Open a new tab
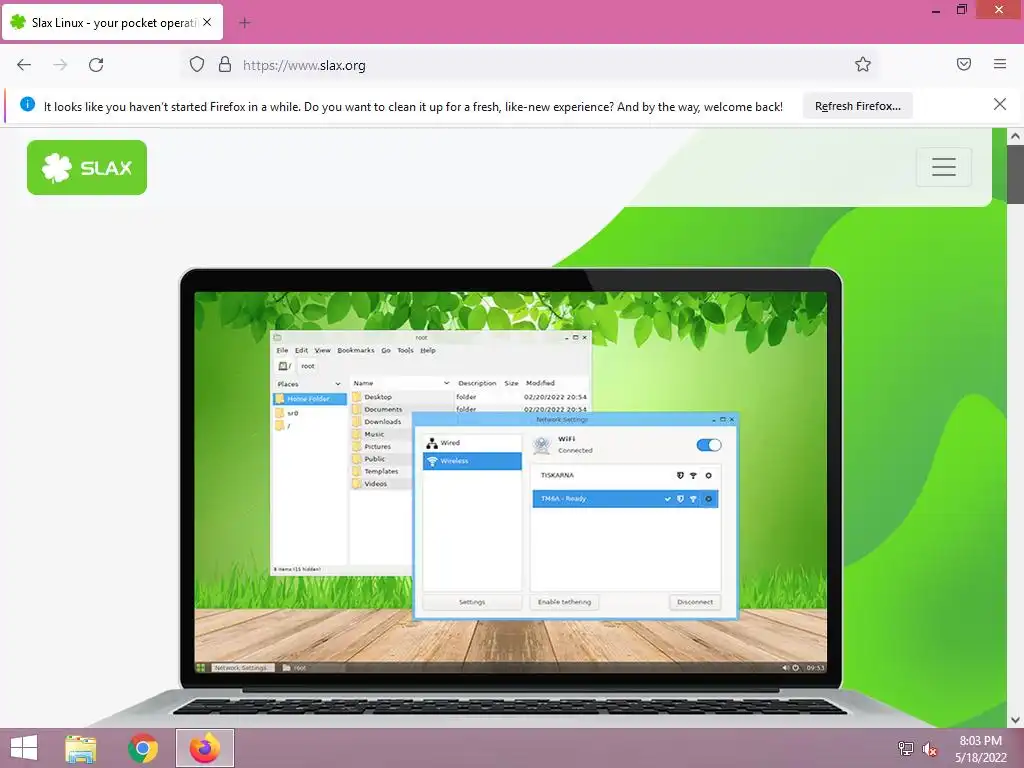Image resolution: width=1024 pixels, height=768 pixels. pyautogui.click(x=244, y=23)
